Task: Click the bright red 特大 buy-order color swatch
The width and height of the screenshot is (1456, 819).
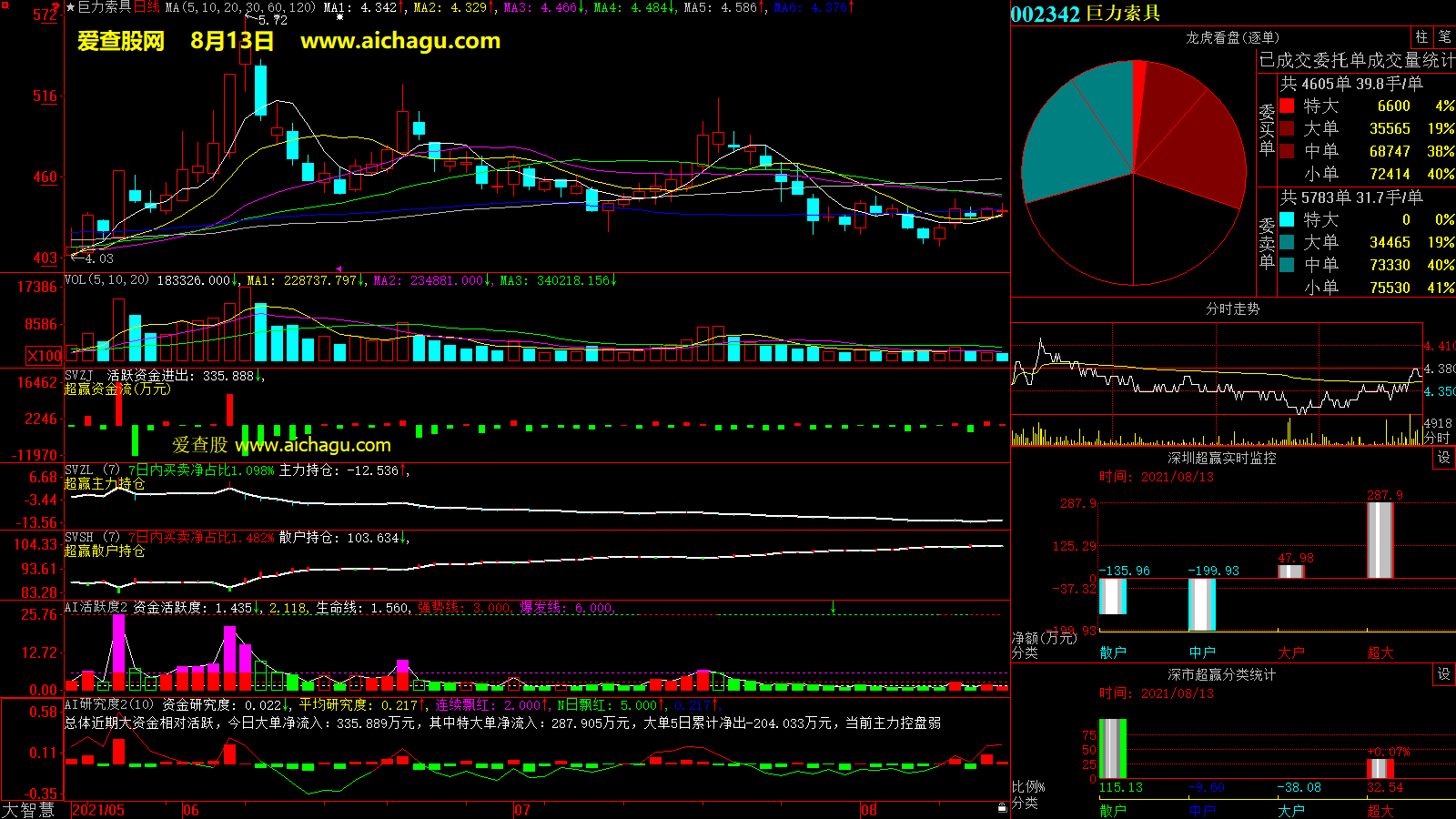Action: coord(1287,106)
